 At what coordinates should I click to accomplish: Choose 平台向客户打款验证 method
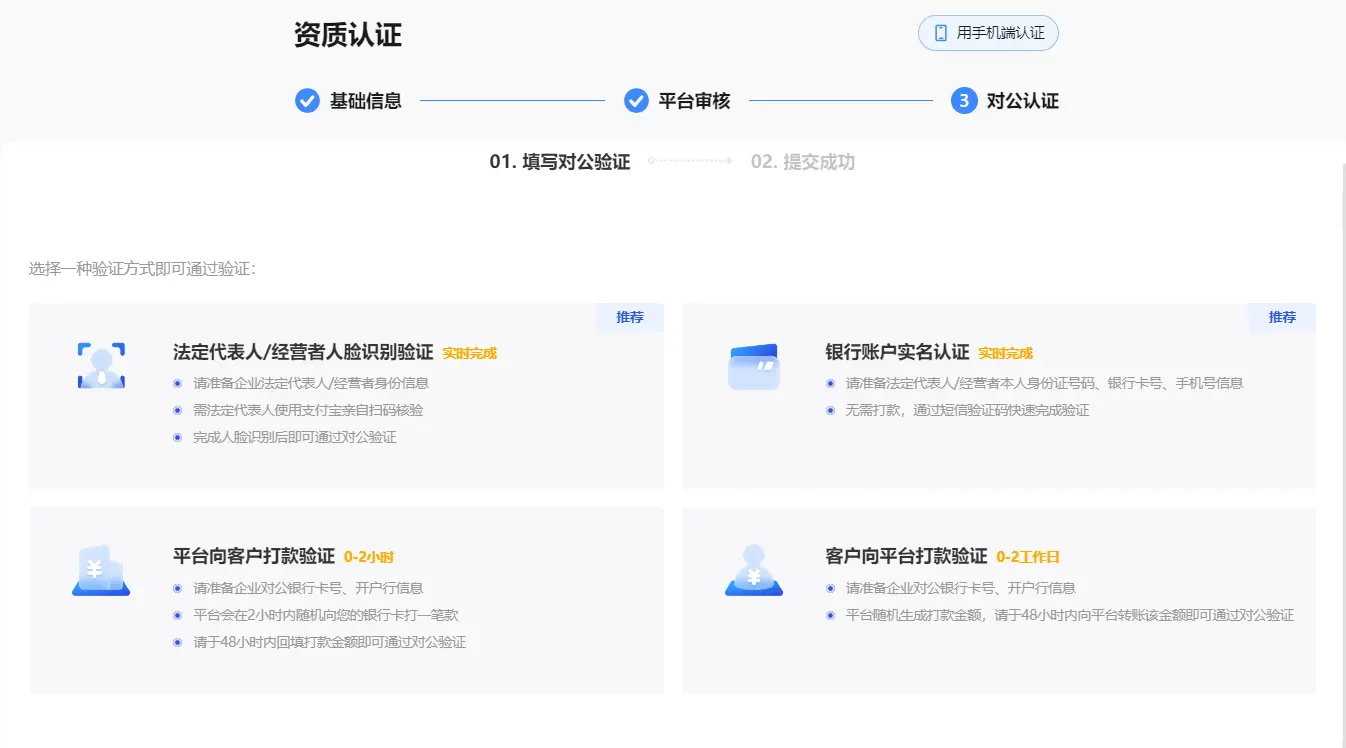click(254, 556)
